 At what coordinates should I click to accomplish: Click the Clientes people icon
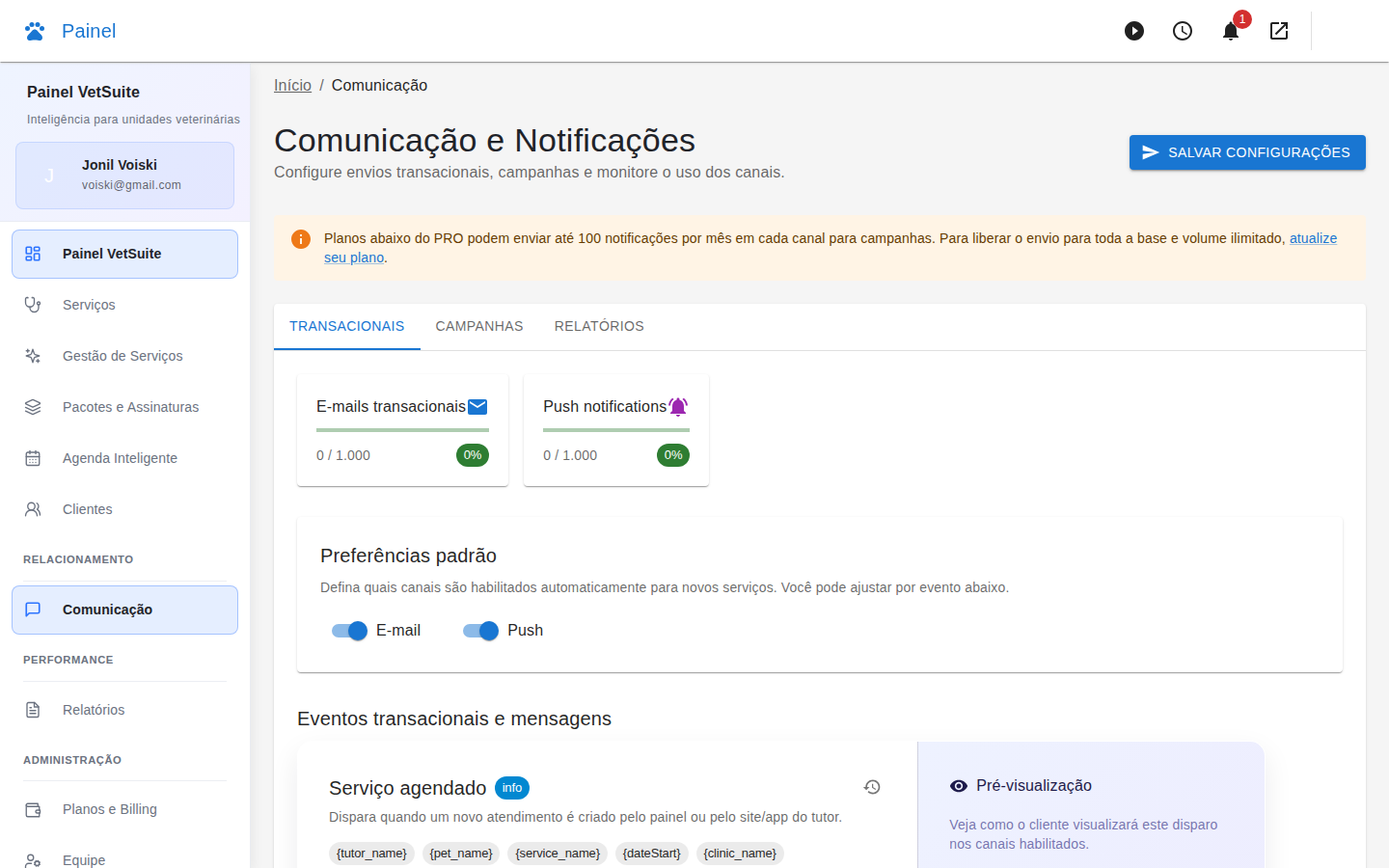33,509
